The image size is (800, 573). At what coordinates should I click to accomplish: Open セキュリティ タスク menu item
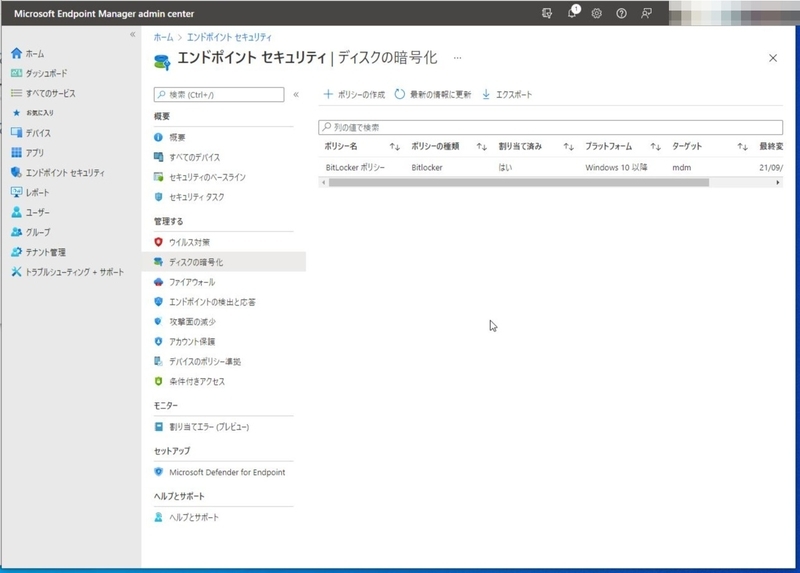tap(196, 197)
